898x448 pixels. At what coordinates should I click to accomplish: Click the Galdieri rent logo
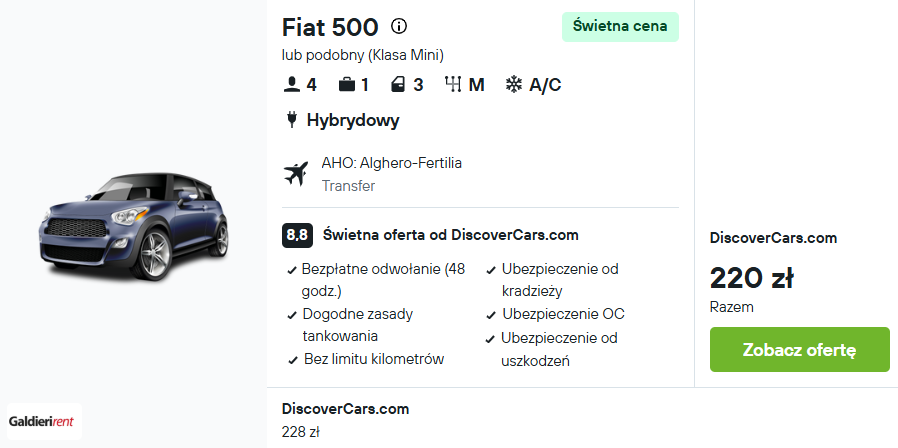45,421
